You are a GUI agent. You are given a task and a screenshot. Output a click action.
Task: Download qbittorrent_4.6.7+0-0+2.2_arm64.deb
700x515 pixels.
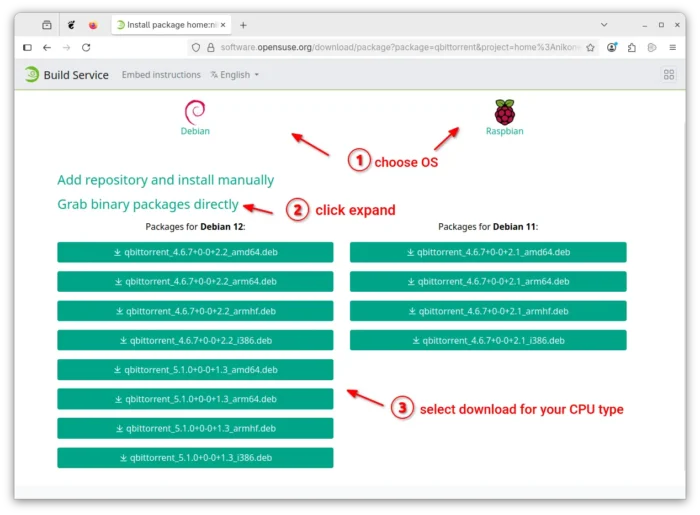[195, 282]
